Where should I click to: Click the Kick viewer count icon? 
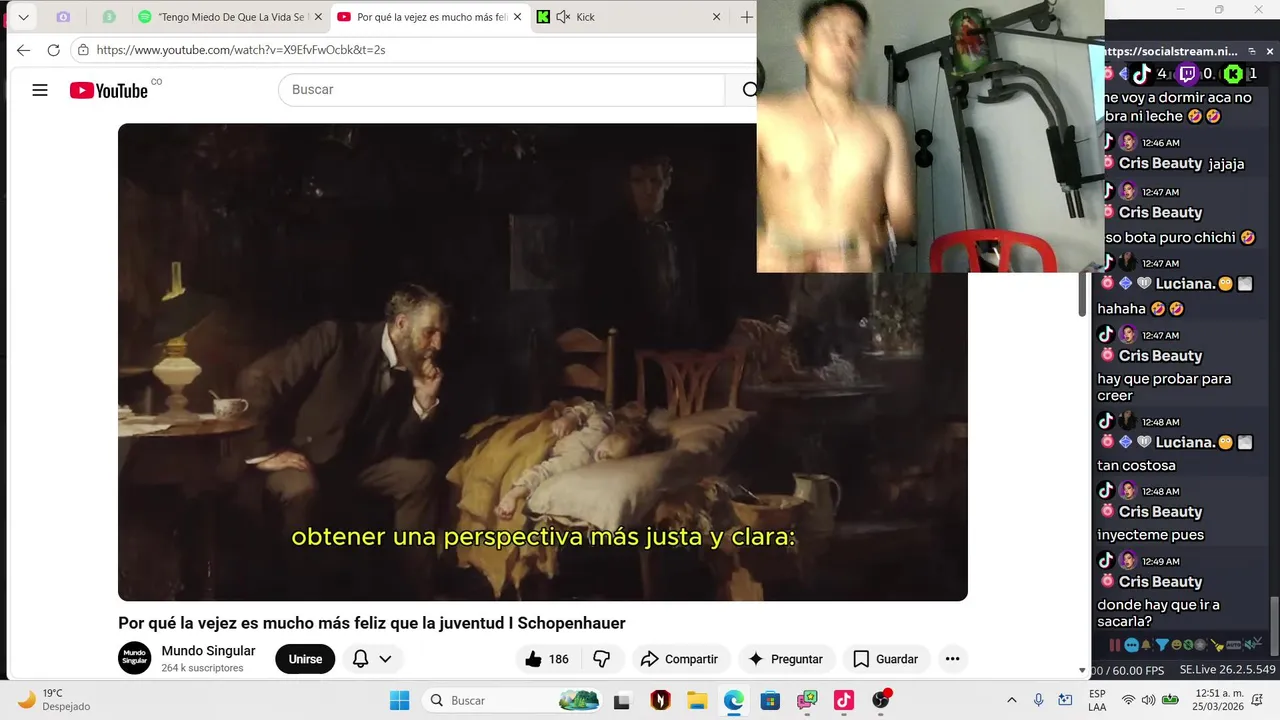pos(1234,74)
